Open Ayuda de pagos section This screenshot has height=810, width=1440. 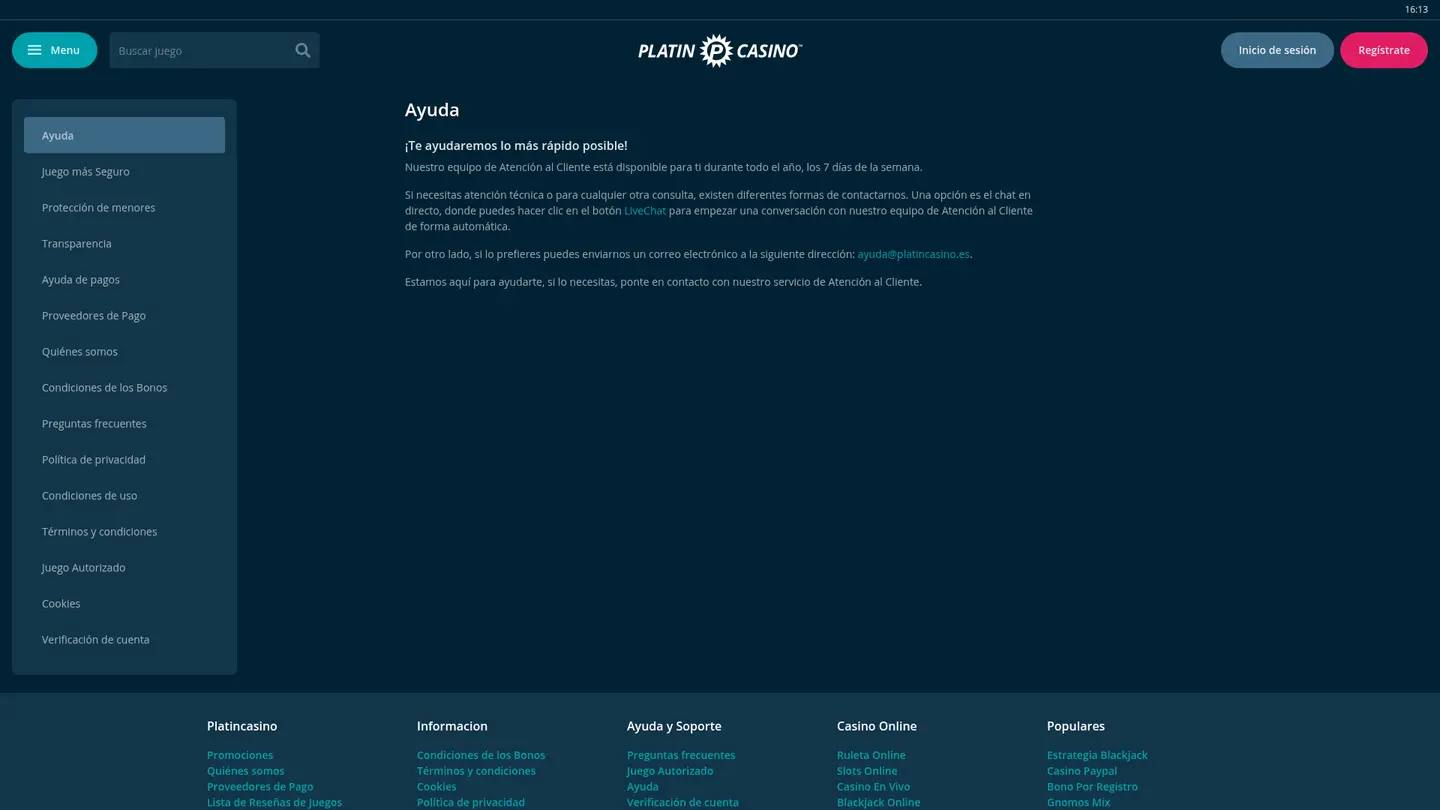124,279
